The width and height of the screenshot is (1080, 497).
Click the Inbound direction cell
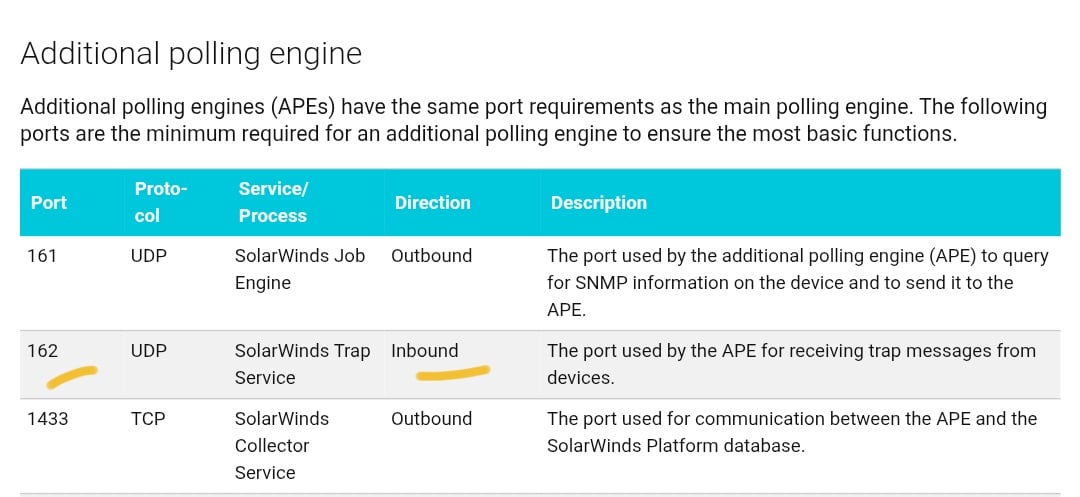tap(424, 351)
